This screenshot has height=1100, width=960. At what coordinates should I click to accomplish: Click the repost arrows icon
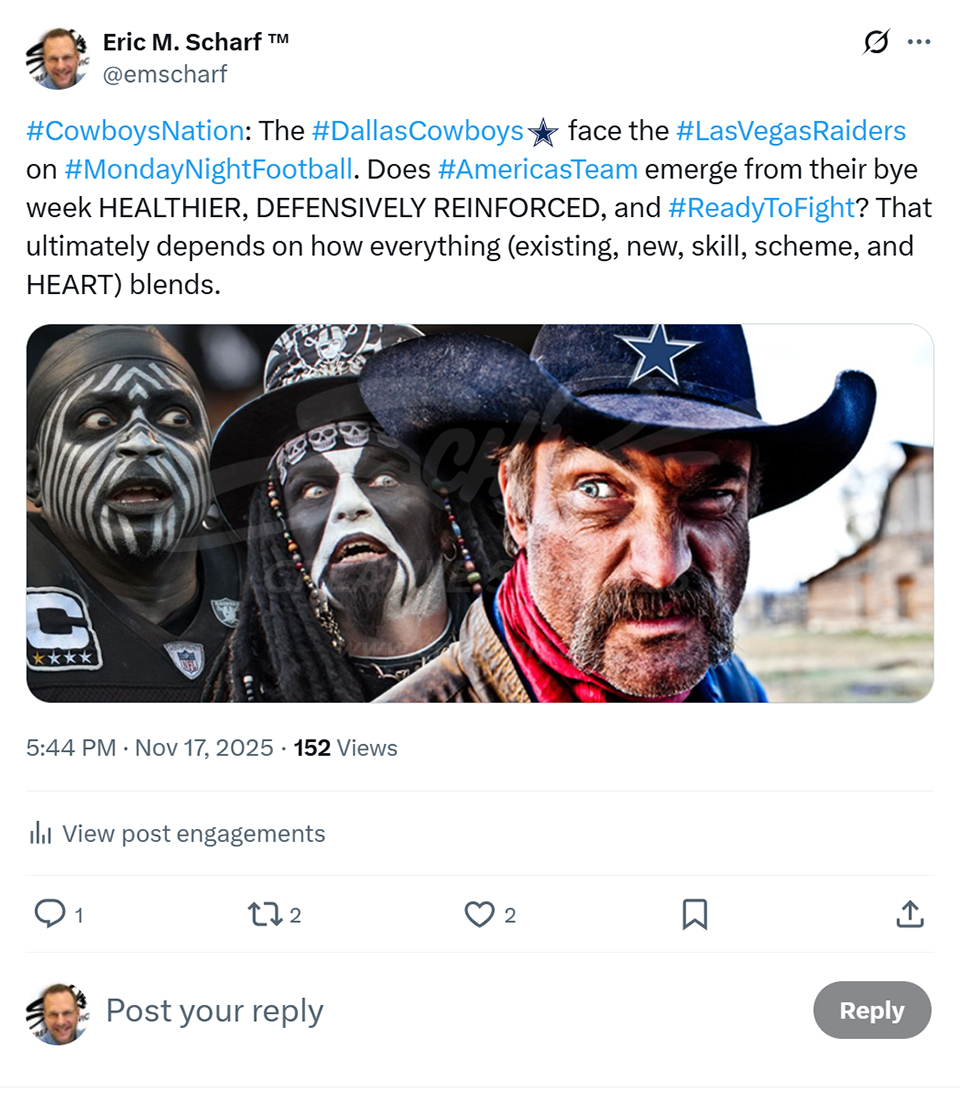point(264,913)
